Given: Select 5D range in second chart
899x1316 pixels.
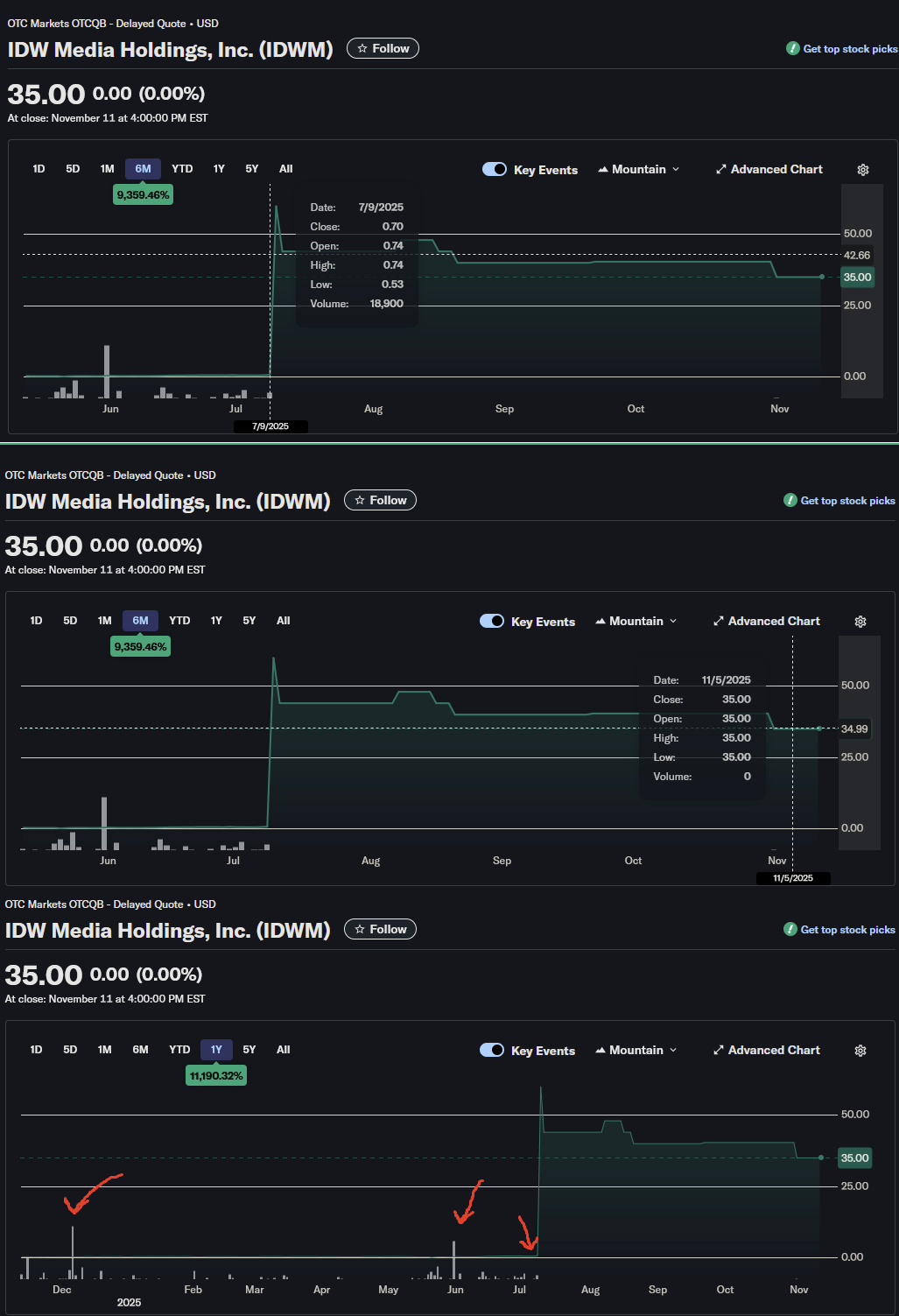Looking at the screenshot, I should (70, 621).
